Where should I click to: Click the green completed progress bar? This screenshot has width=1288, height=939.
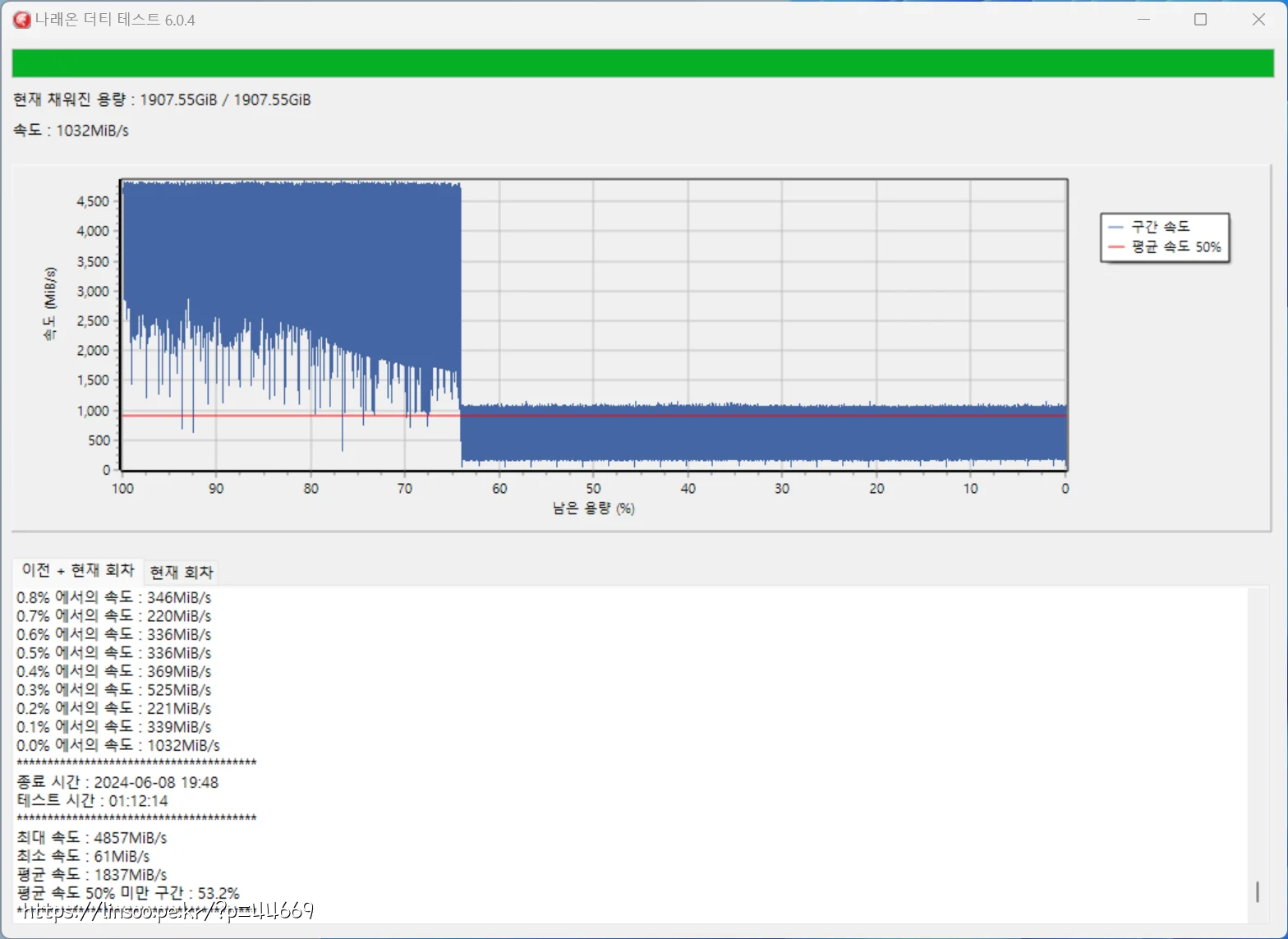coord(643,63)
